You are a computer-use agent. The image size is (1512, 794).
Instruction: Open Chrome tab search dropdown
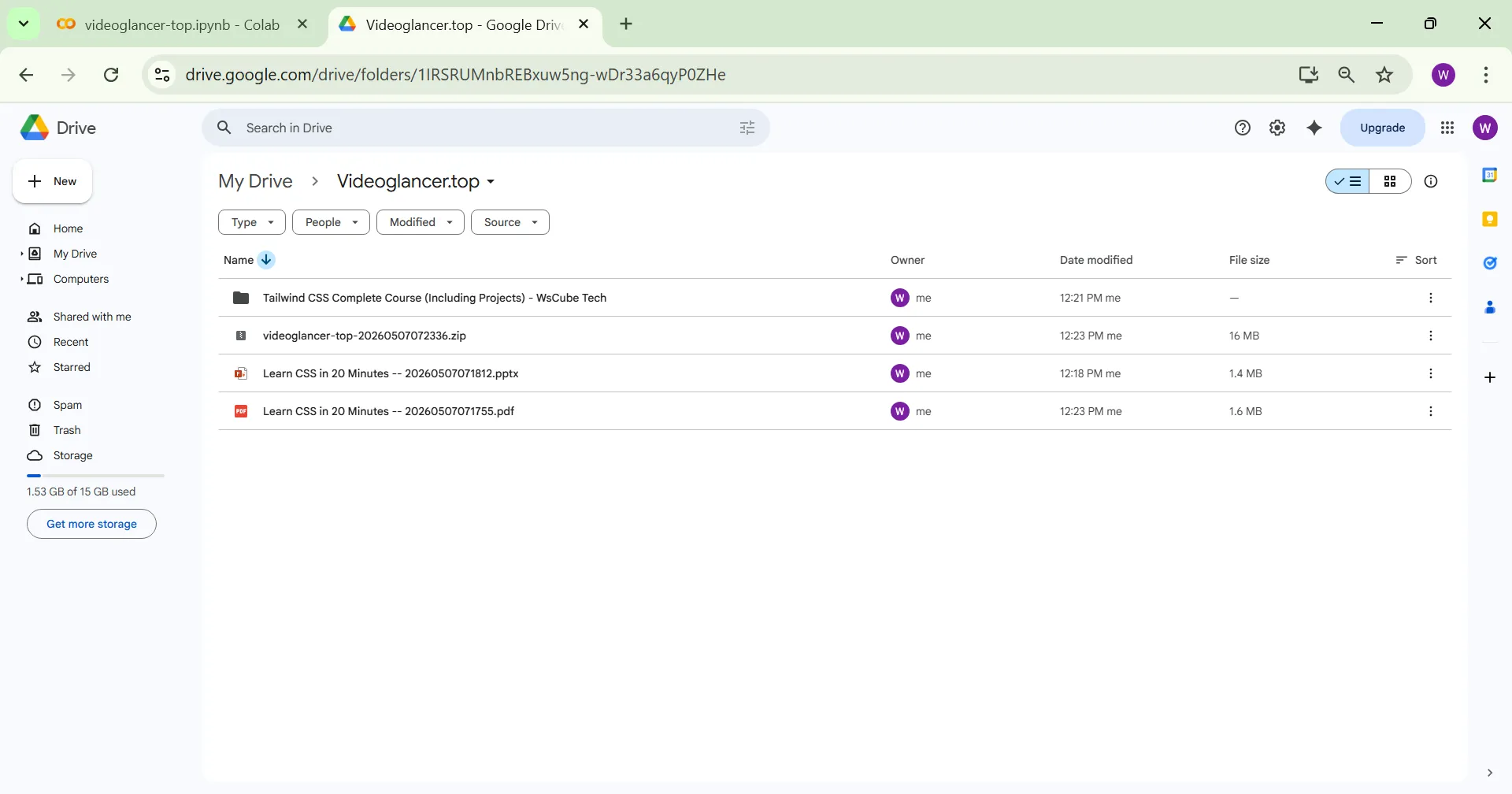click(24, 24)
